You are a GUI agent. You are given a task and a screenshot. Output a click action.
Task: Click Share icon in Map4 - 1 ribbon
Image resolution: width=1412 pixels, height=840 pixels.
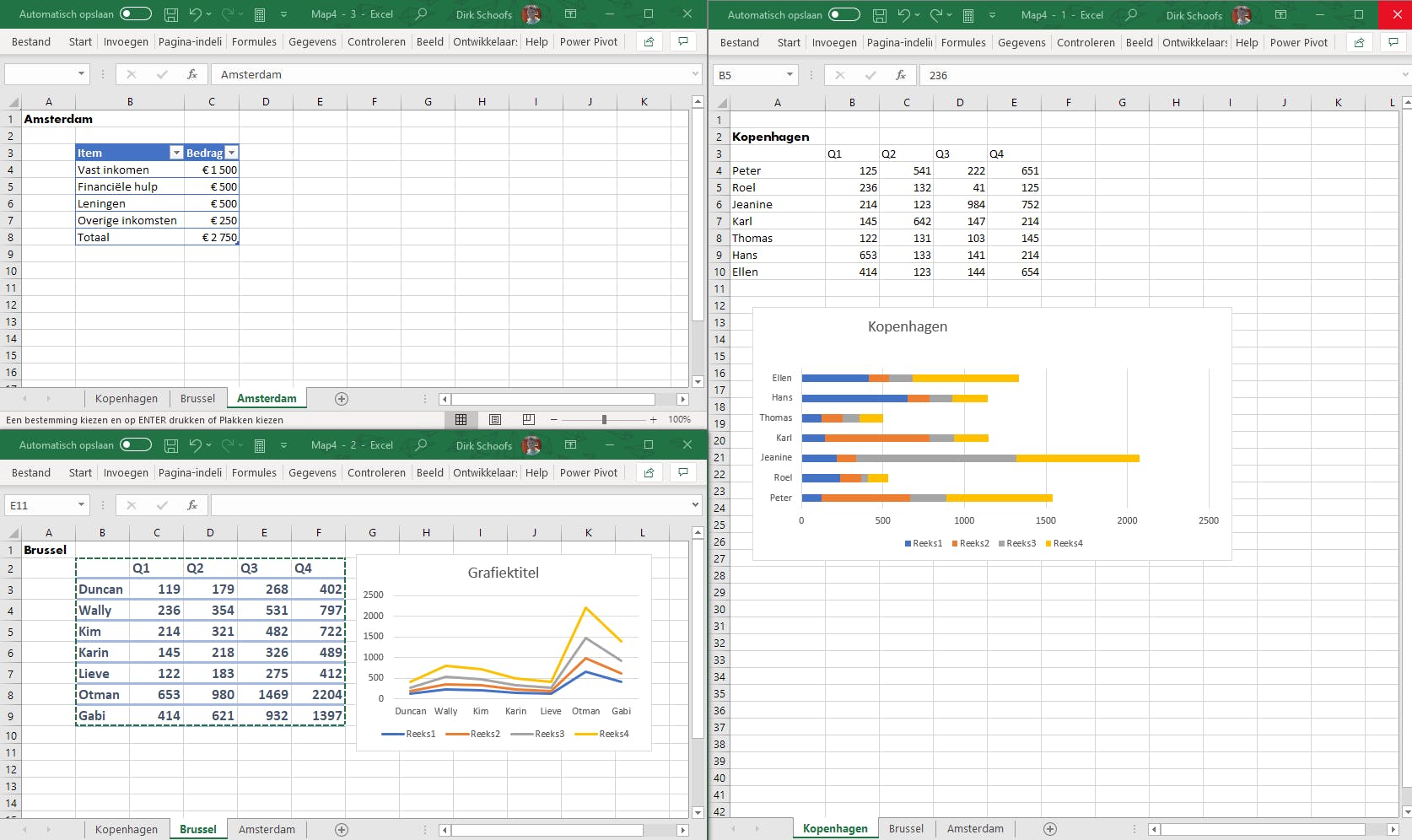(x=1359, y=42)
